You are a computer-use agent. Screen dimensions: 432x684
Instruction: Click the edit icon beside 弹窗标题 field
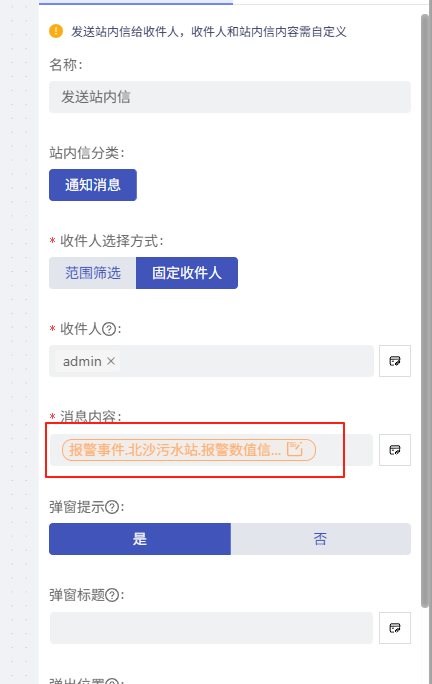(x=394, y=628)
